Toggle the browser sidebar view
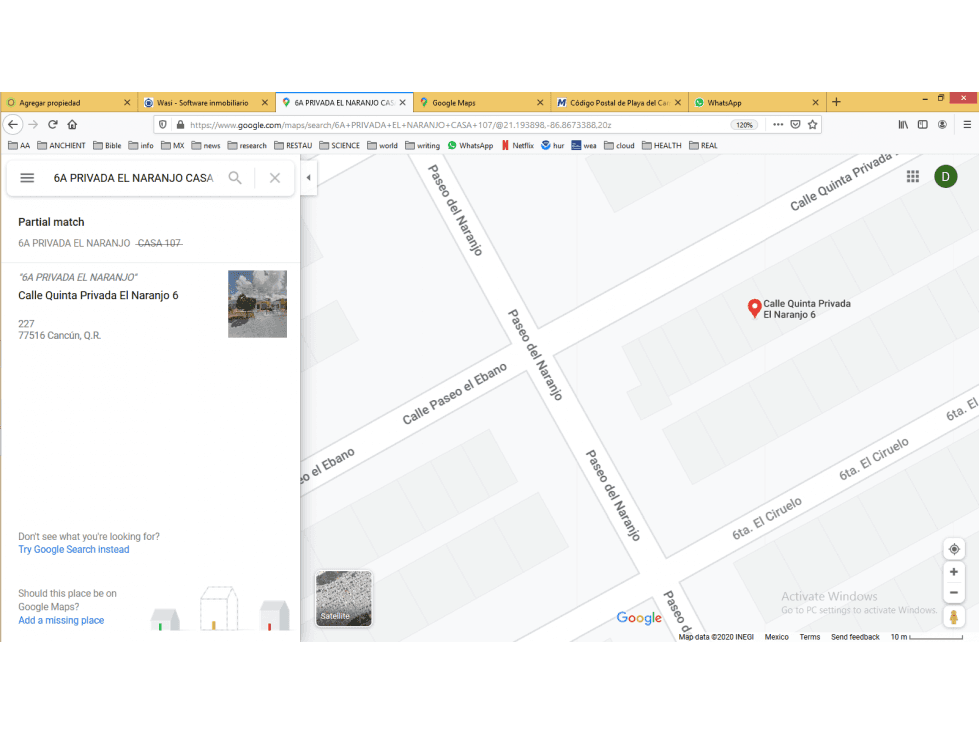 [x=923, y=124]
